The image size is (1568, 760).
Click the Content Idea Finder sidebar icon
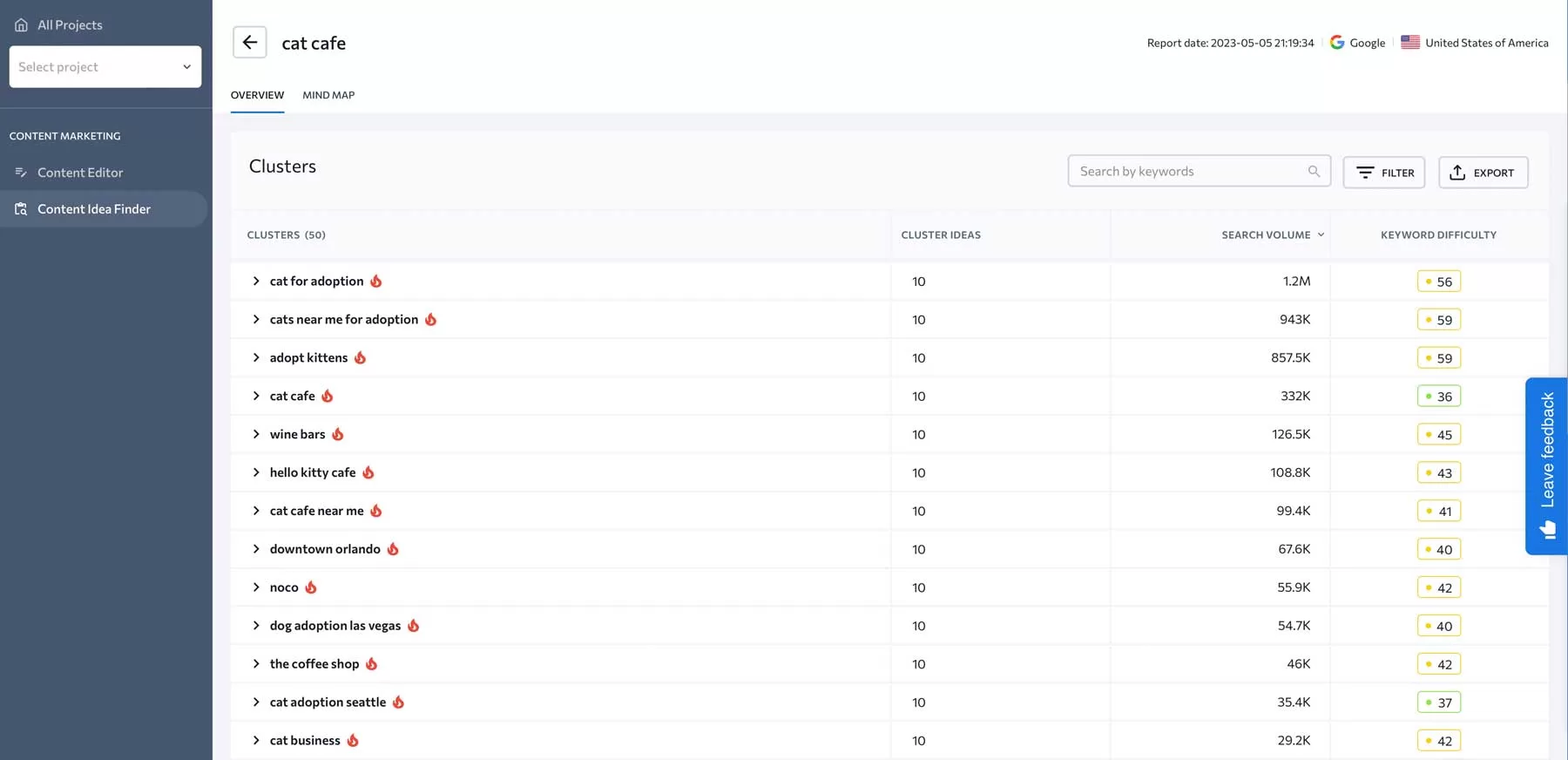pyautogui.click(x=21, y=209)
